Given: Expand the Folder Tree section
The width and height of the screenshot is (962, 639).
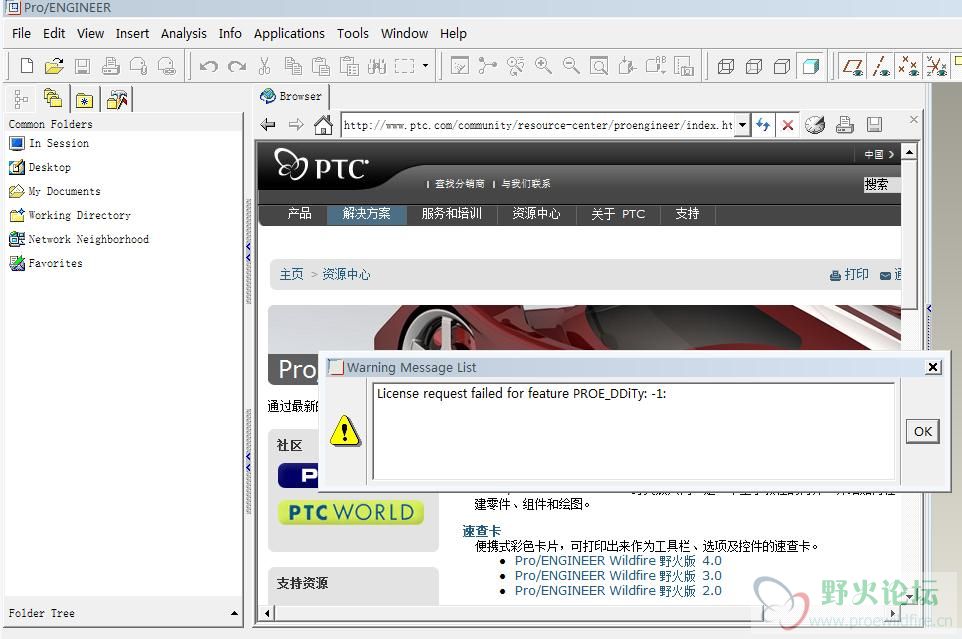Looking at the screenshot, I should tap(234, 613).
